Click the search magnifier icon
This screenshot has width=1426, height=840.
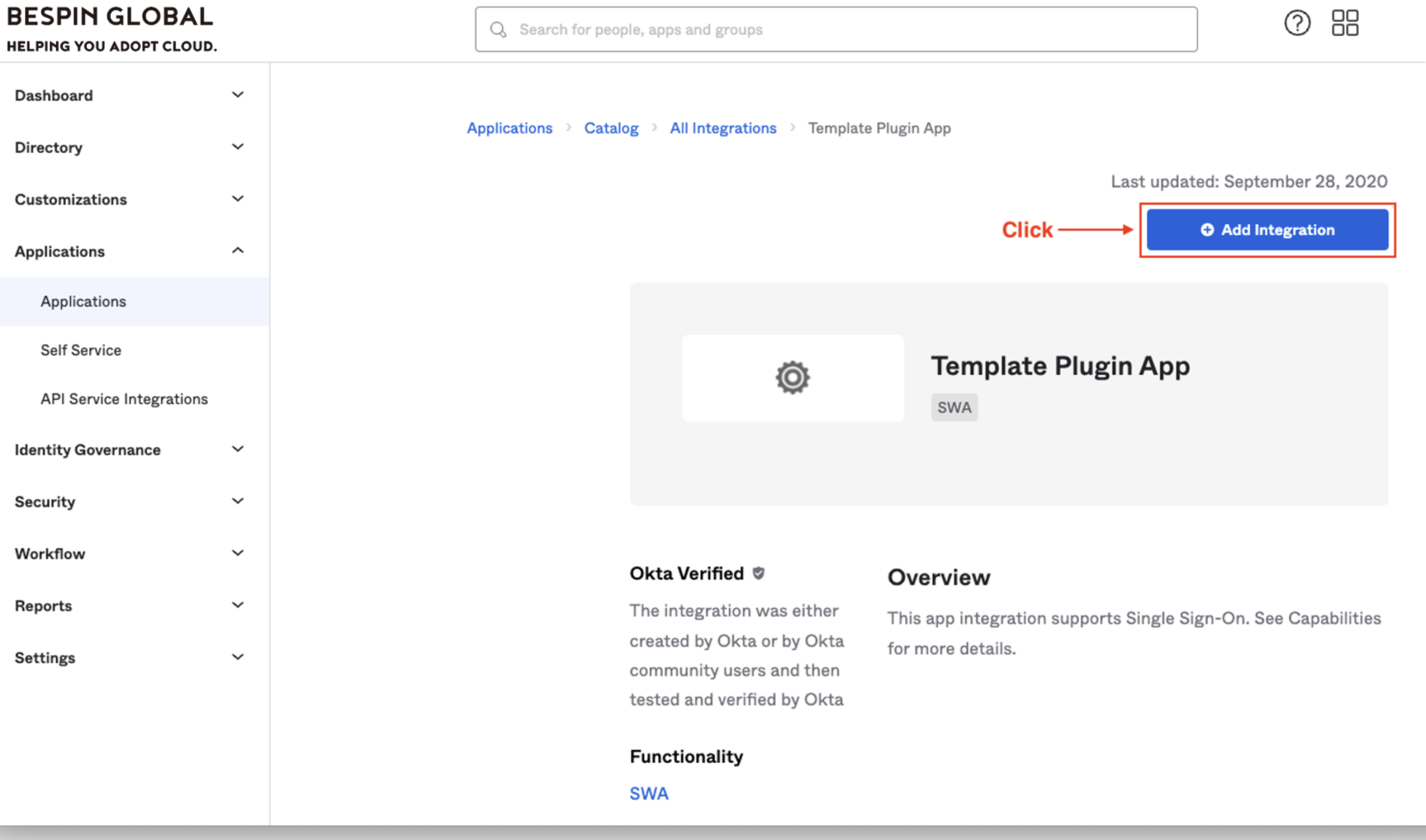498,30
